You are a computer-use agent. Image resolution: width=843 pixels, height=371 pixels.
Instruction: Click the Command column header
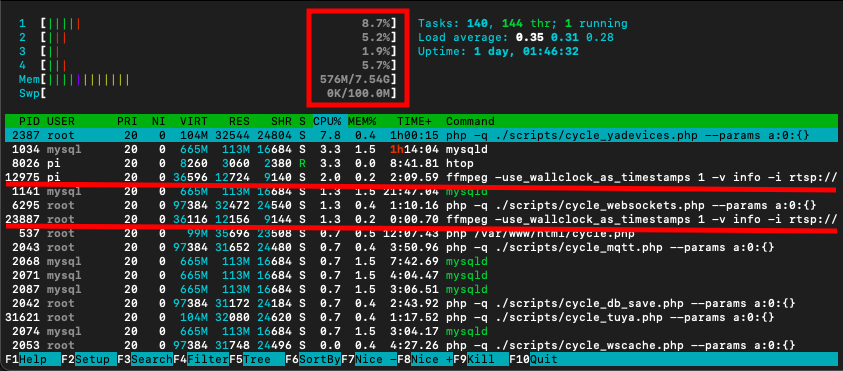(x=470, y=122)
